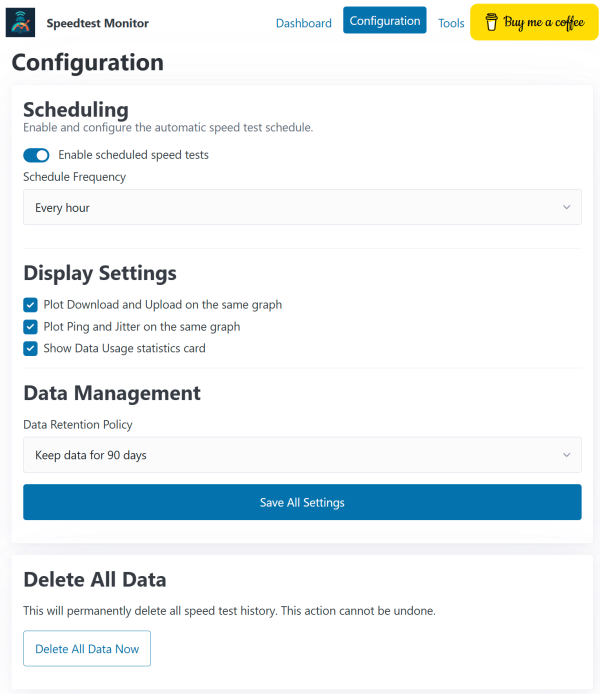Viewport: 600px width, 694px height.
Task: Click the Data Retention Policy chevron arrow
Action: 566,455
